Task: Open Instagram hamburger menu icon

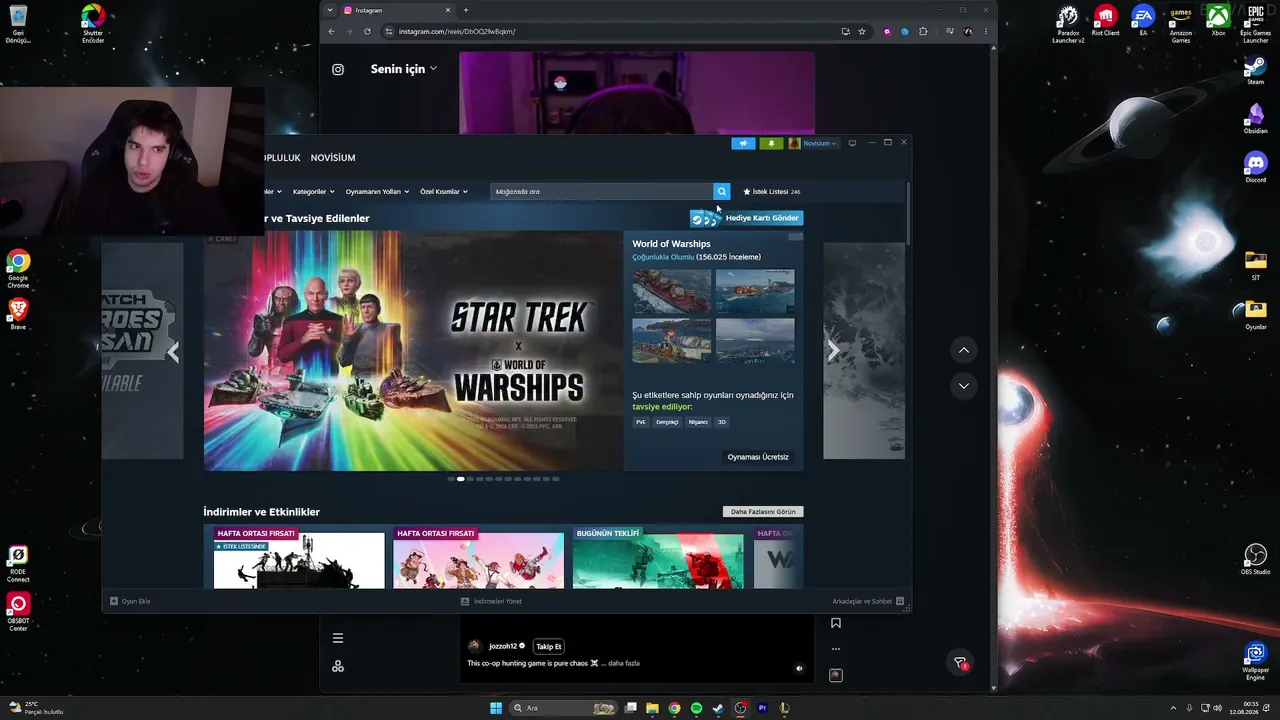Action: [338, 638]
